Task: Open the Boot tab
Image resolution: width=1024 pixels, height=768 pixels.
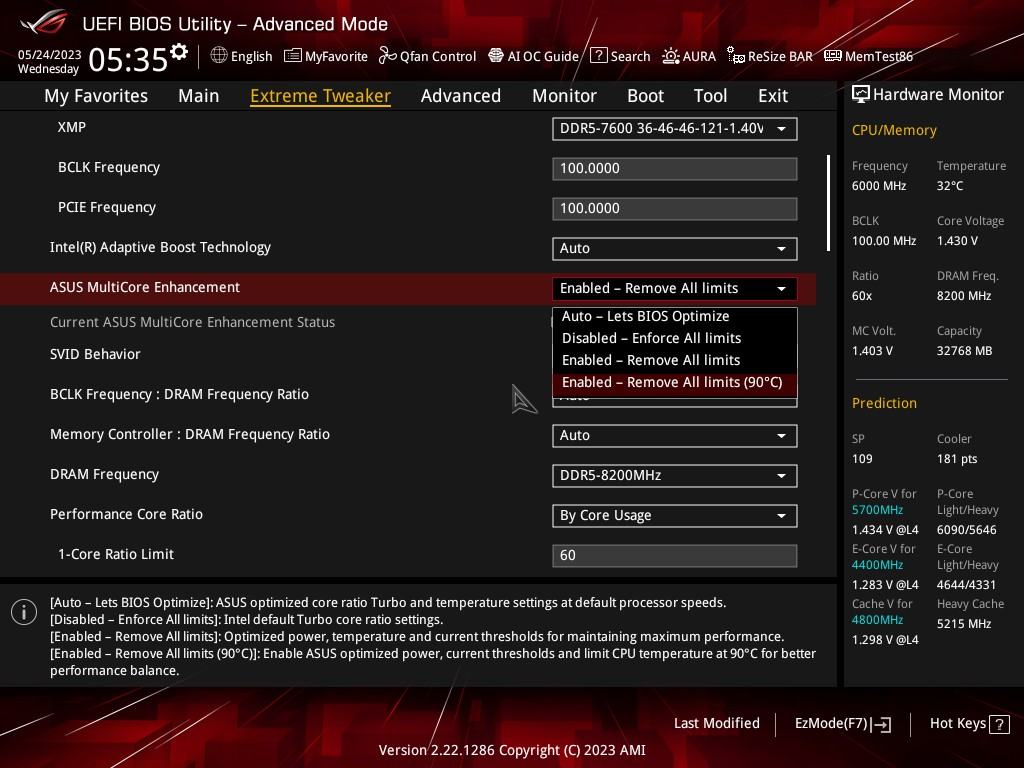Action: pyautogui.click(x=645, y=96)
